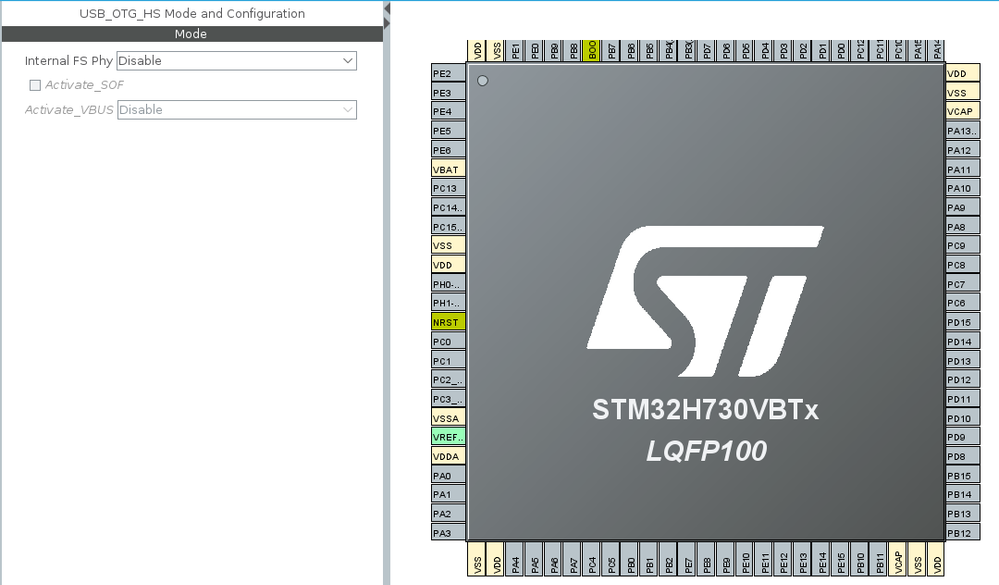This screenshot has height=585, width=999.
Task: Tick the Activate_SOF checkbox
Action: [x=35, y=85]
